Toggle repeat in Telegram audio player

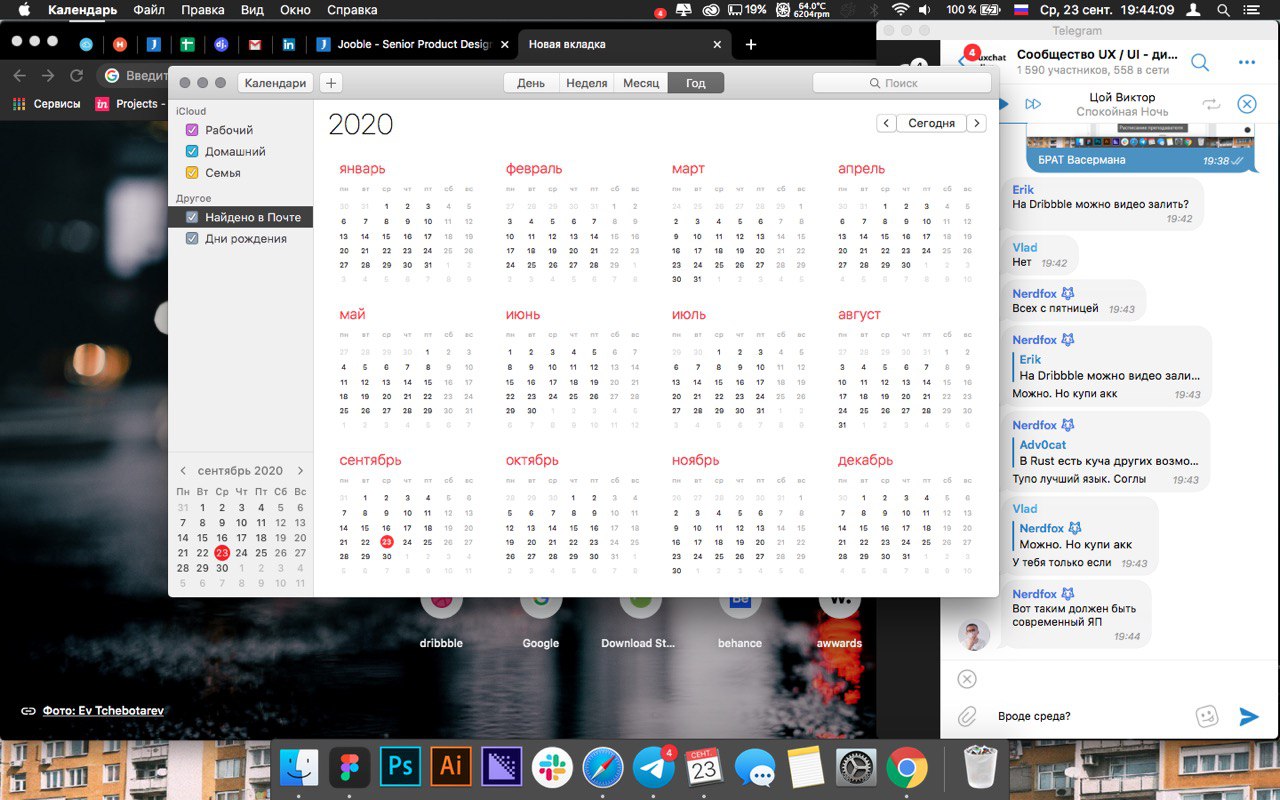coord(1211,104)
